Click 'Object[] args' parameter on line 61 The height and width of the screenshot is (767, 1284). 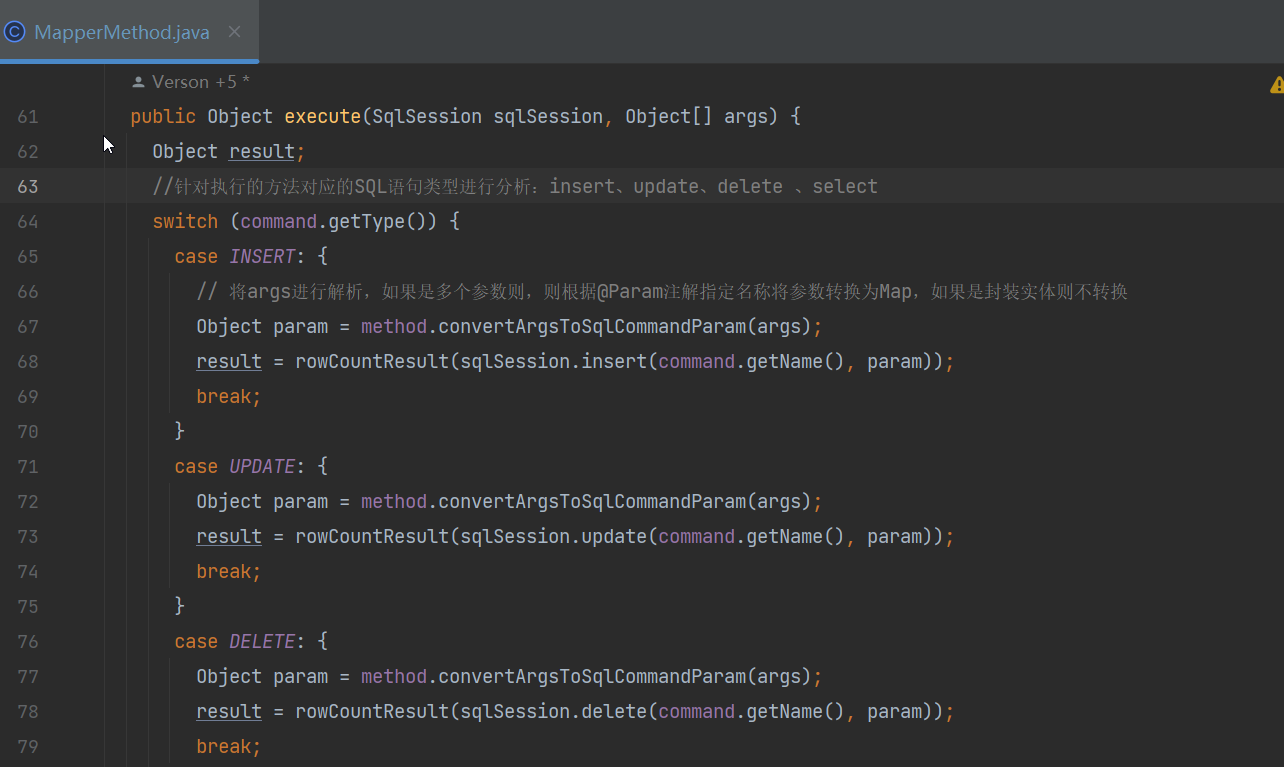click(697, 117)
